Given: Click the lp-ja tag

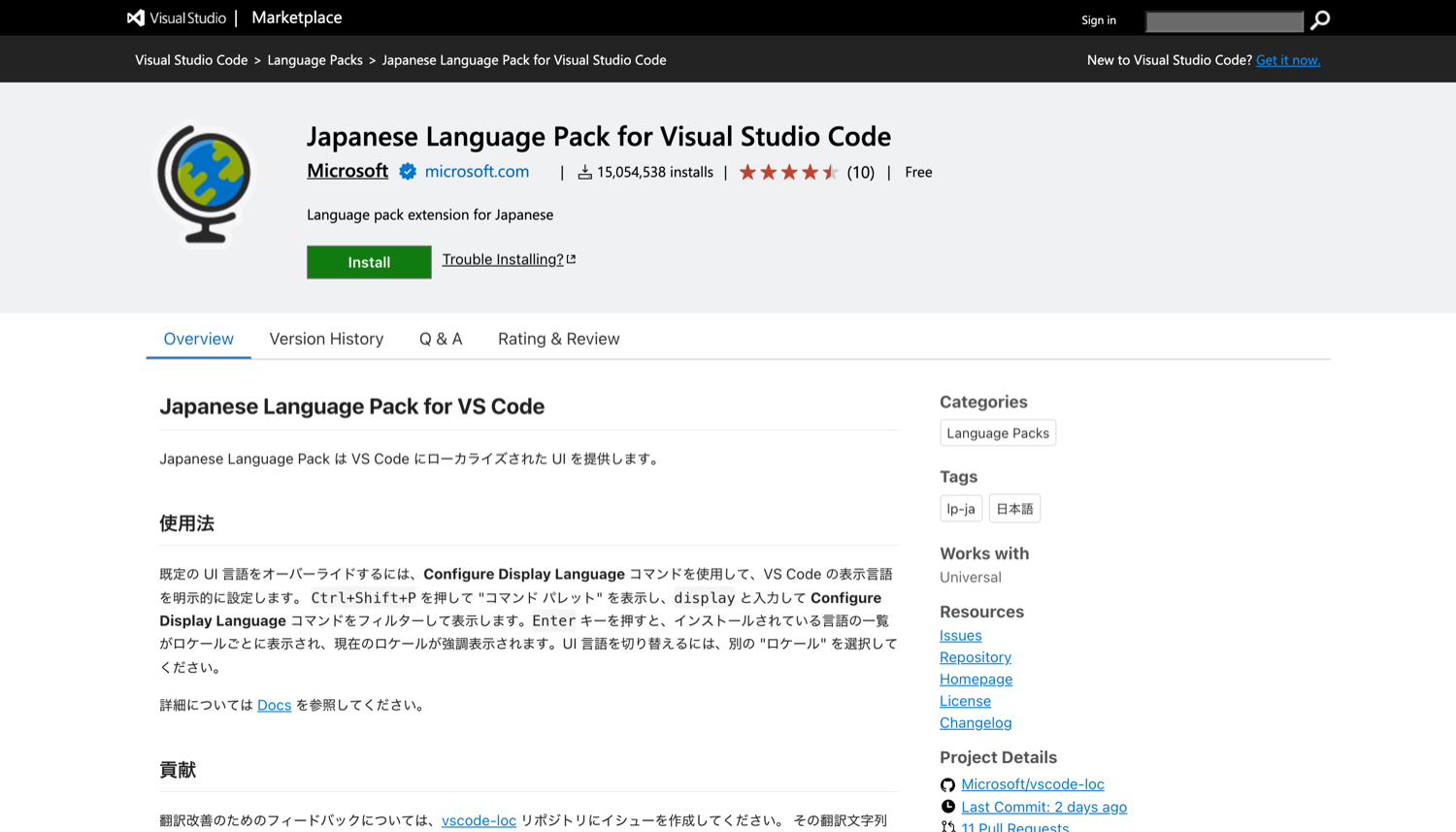Looking at the screenshot, I should coord(961,509).
